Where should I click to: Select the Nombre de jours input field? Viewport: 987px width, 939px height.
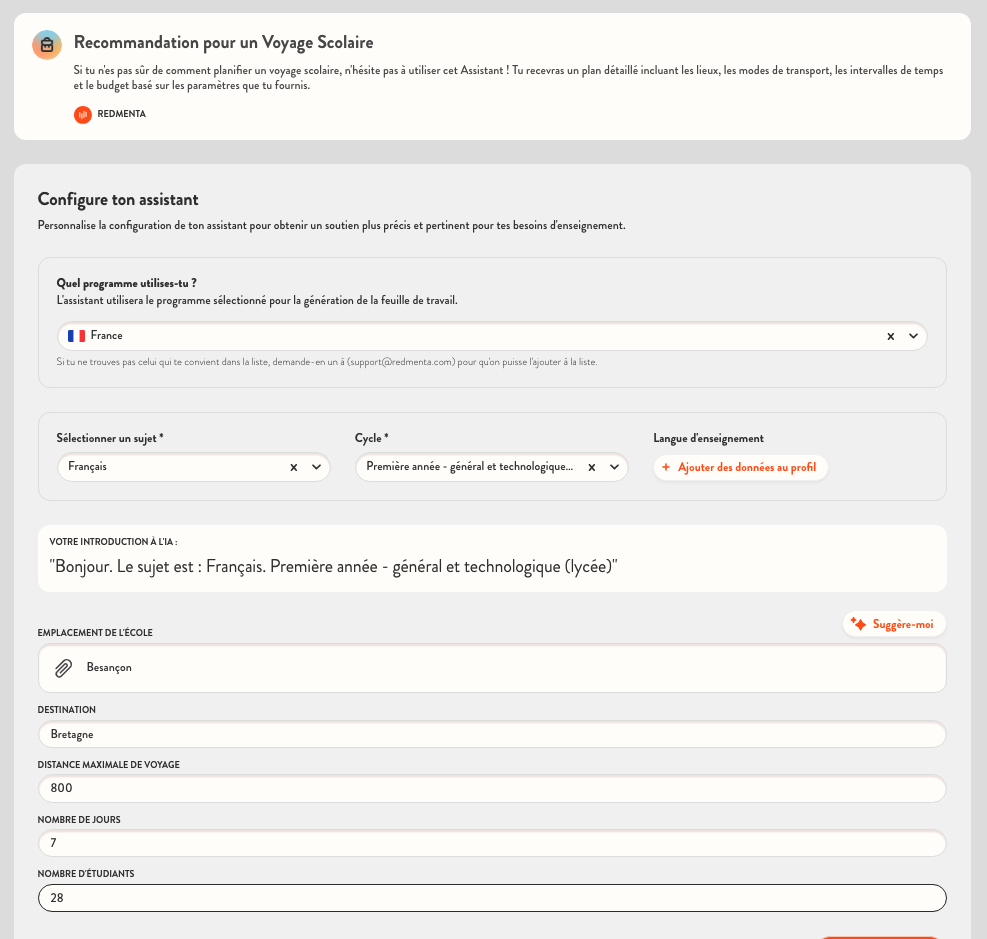492,843
